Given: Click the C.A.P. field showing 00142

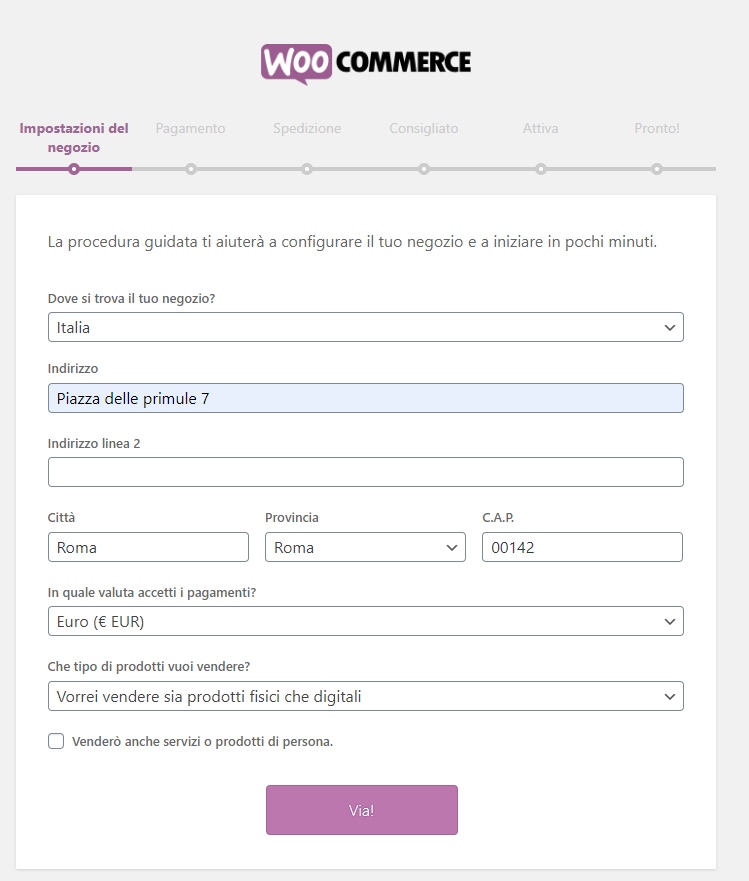Looking at the screenshot, I should (x=582, y=547).
